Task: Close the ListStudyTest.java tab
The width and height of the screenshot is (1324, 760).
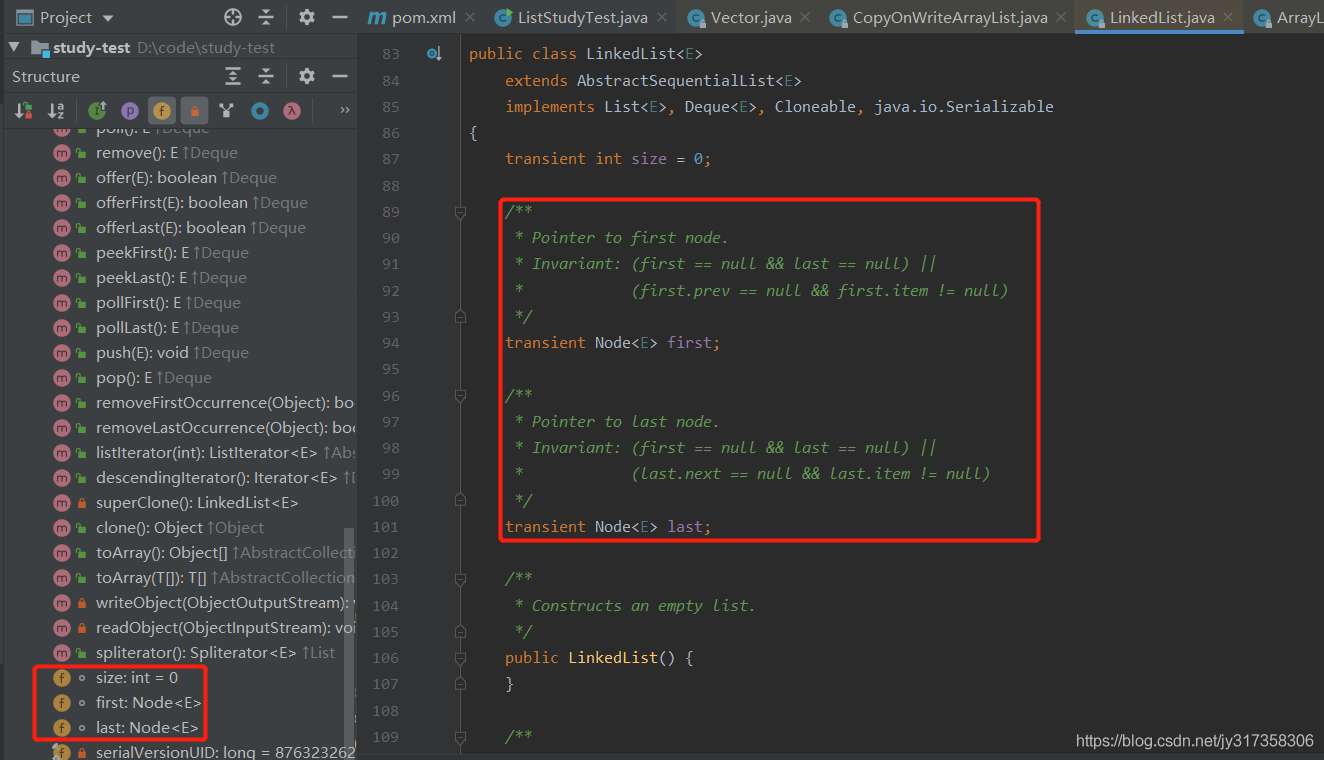Action: 661,18
